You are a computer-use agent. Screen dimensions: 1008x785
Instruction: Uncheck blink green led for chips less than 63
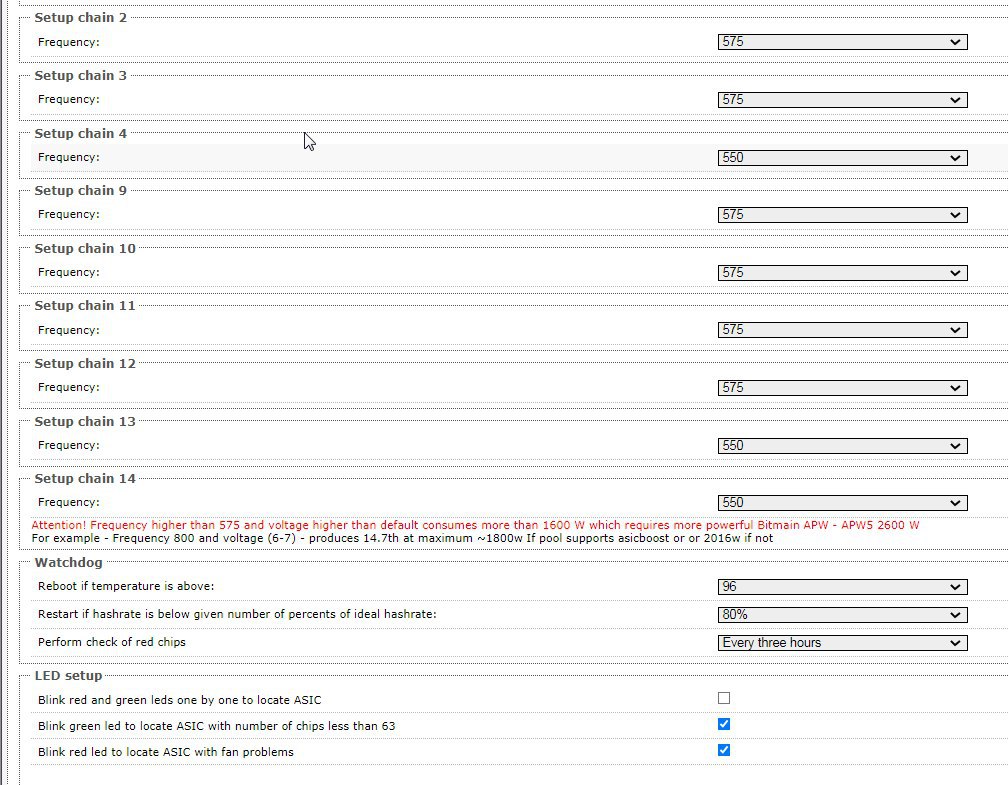724,724
